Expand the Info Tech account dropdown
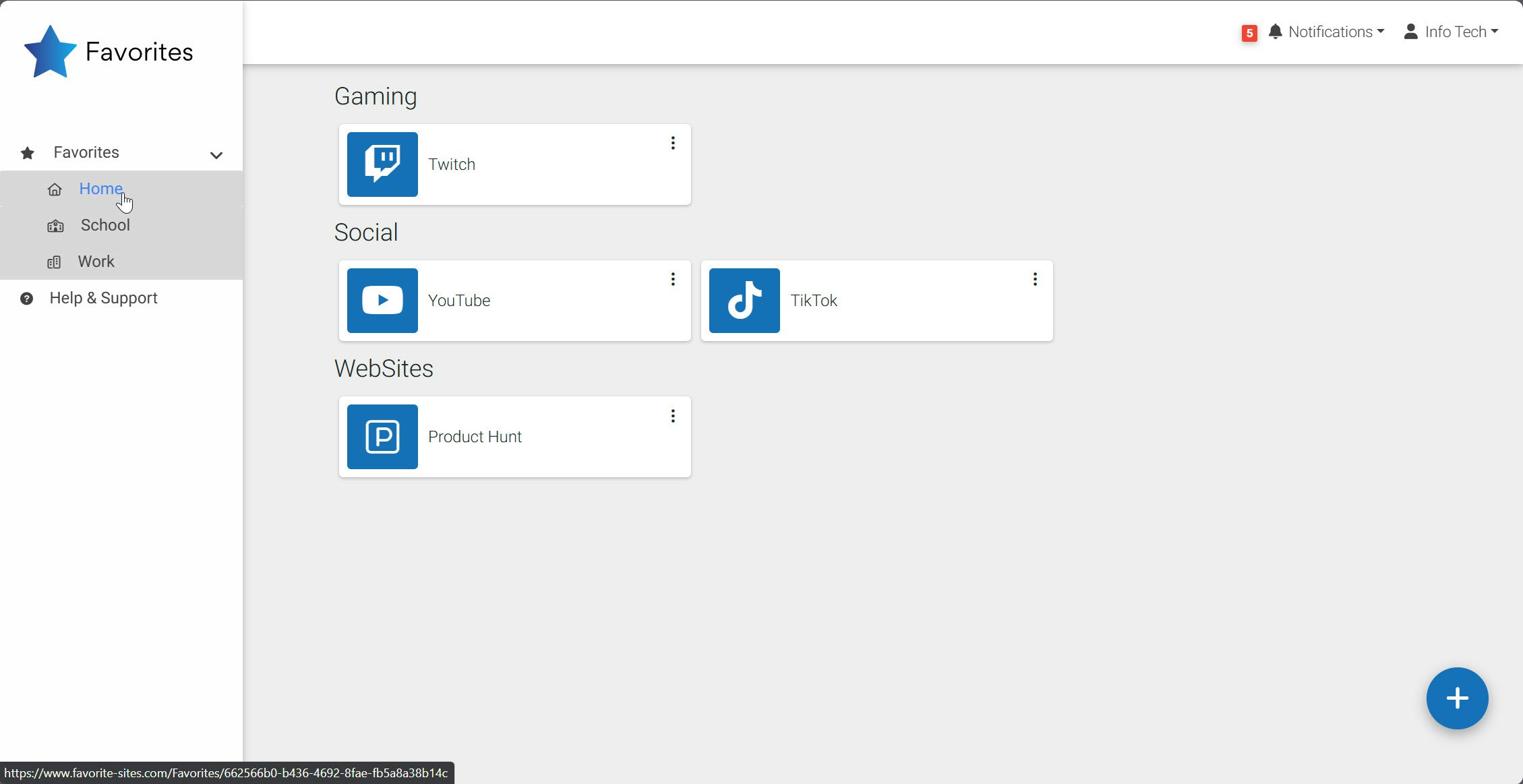This screenshot has width=1523, height=784. [x=1451, y=32]
